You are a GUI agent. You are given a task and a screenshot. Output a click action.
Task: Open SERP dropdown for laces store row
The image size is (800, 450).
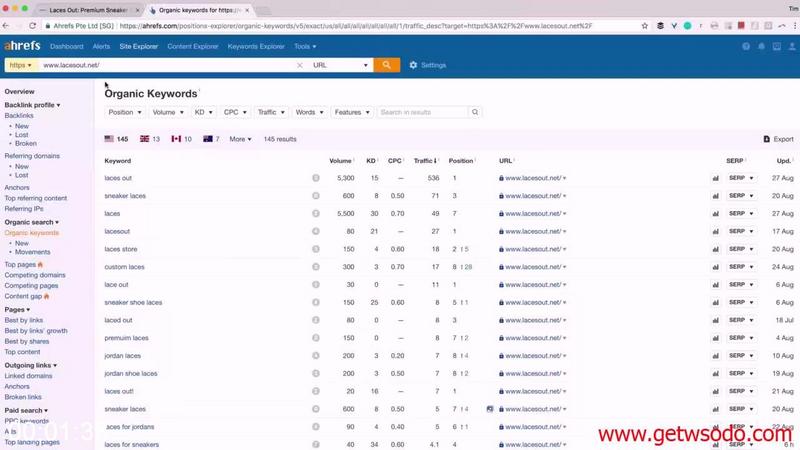(x=741, y=249)
